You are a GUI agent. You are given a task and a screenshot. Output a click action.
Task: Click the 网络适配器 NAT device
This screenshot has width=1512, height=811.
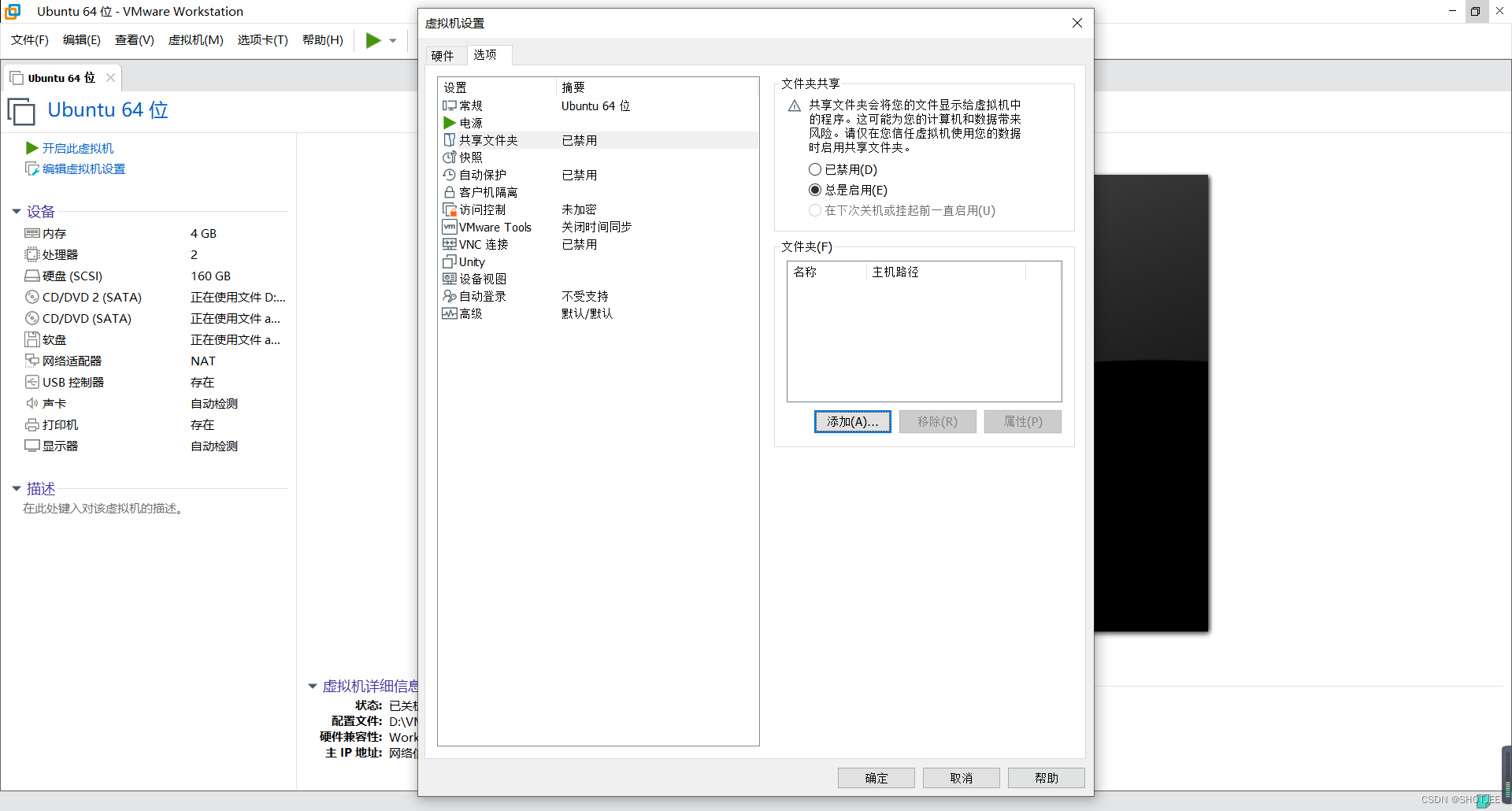click(72, 361)
